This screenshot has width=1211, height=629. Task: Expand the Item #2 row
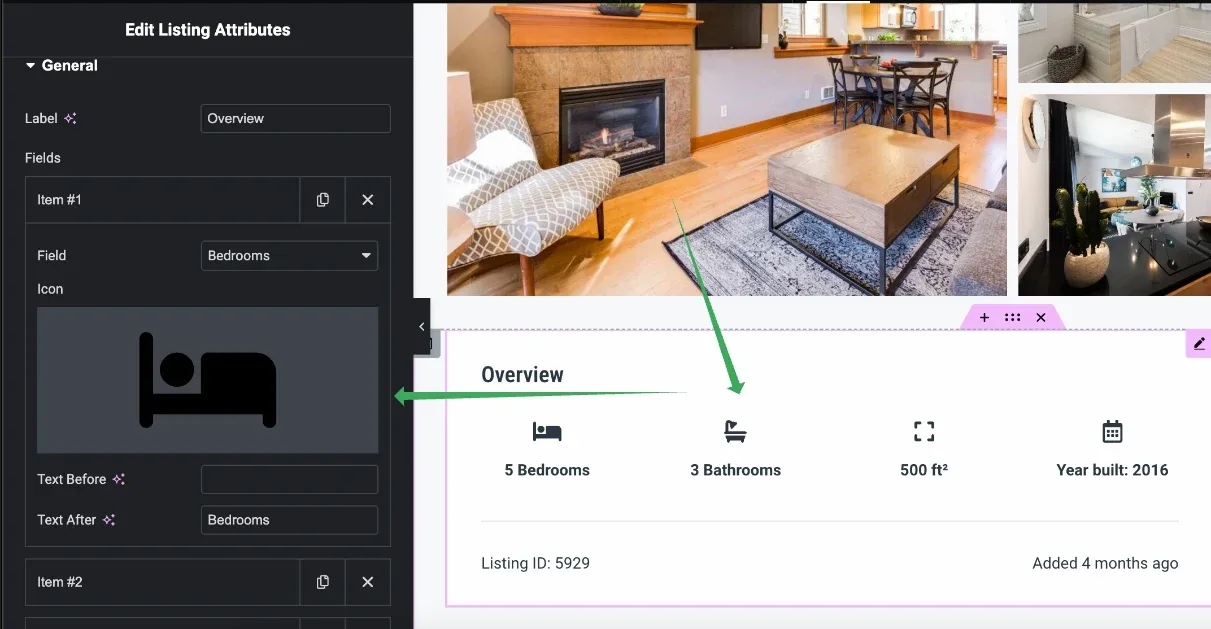[x=162, y=582]
